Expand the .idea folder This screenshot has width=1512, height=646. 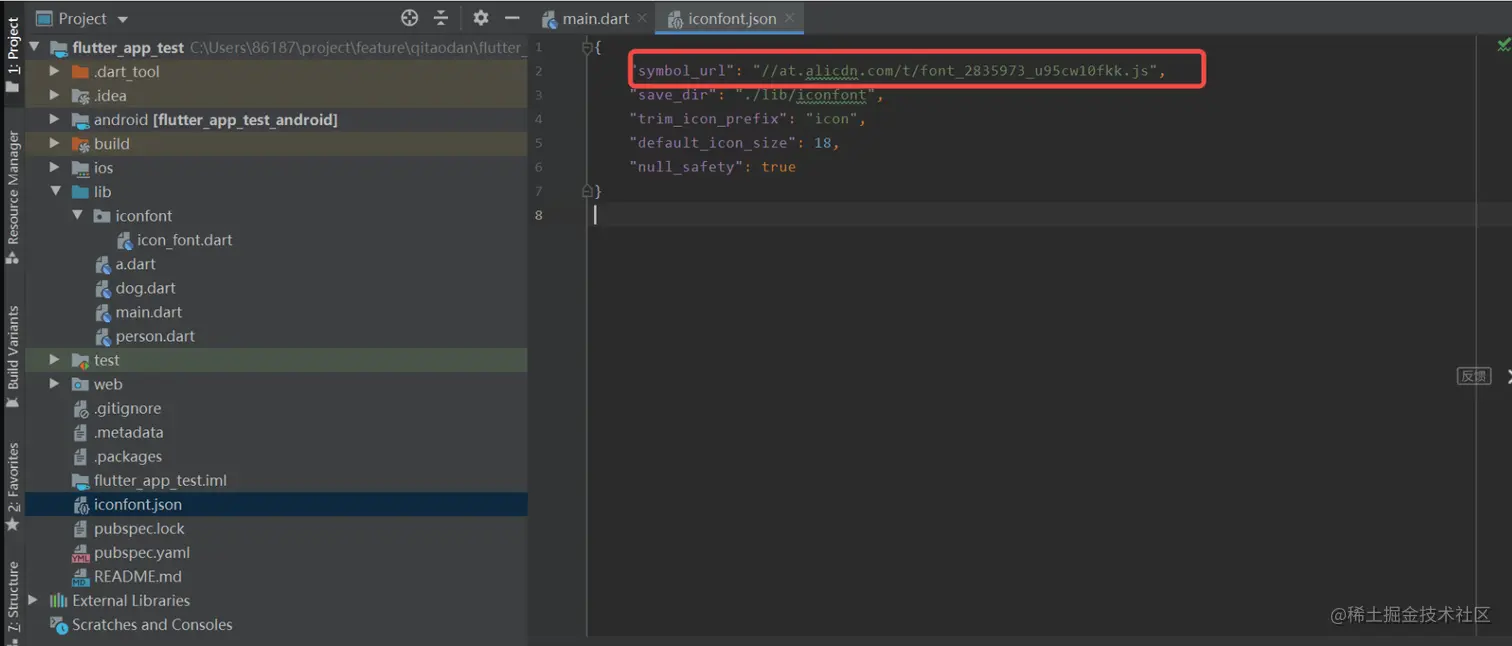[55, 95]
